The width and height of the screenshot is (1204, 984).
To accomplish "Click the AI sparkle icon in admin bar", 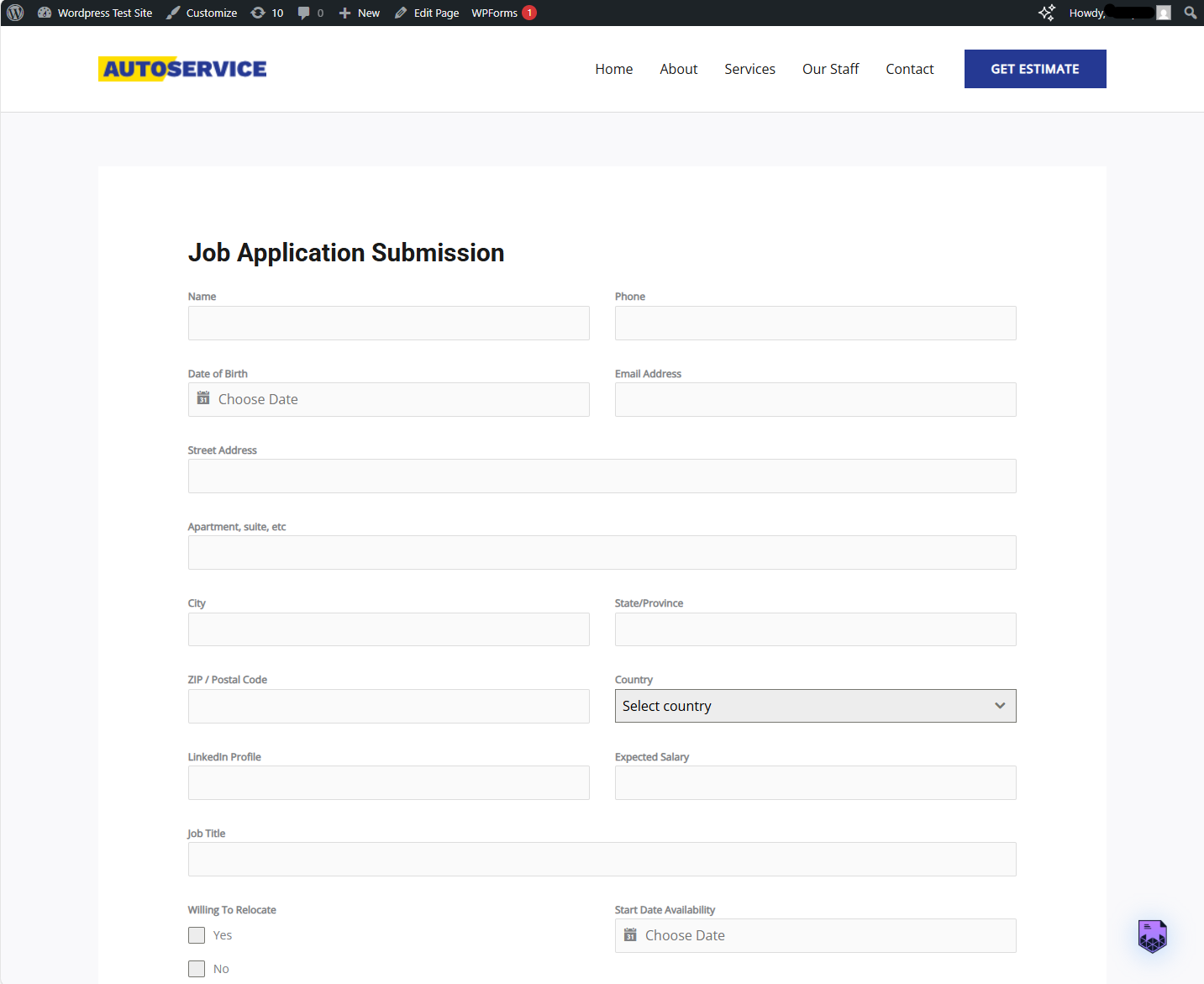I will click(1047, 13).
